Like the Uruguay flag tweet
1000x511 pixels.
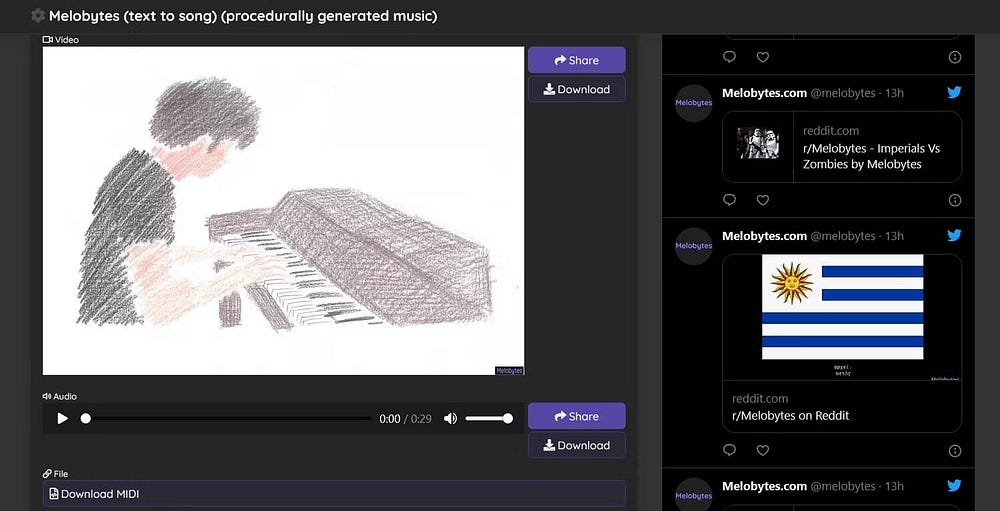(x=763, y=450)
